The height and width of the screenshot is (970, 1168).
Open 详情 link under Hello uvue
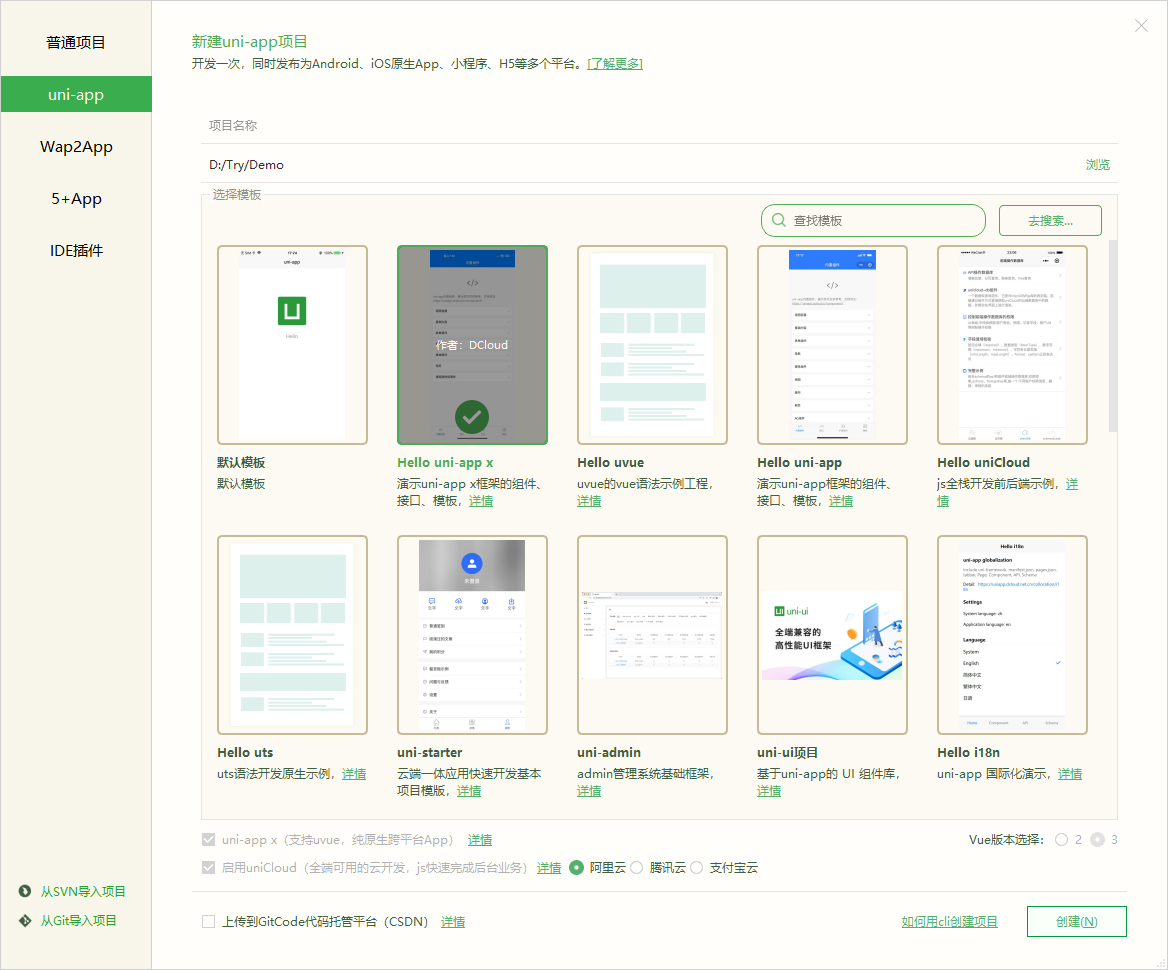tap(589, 501)
